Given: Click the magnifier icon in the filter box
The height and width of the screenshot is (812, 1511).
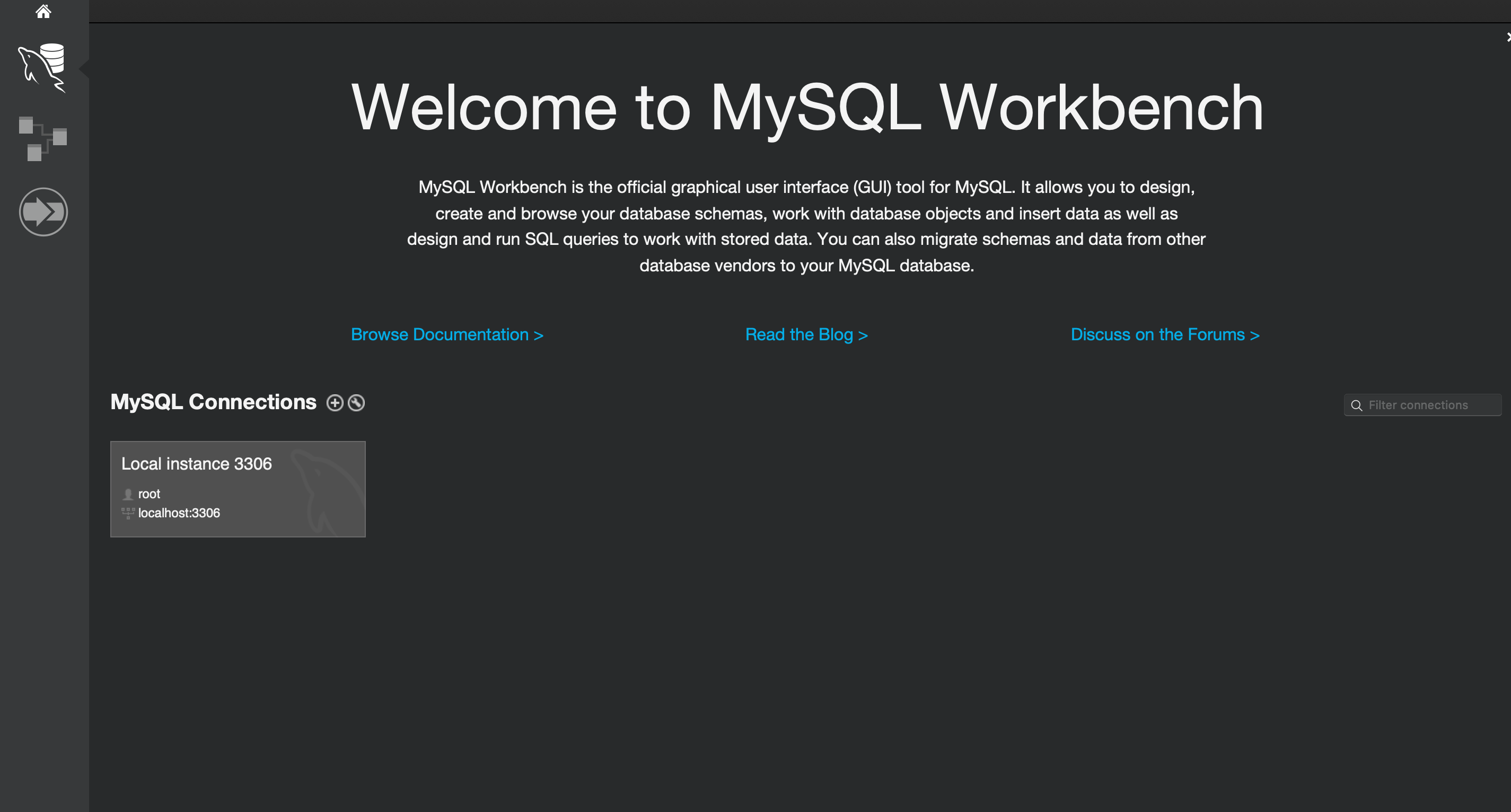Looking at the screenshot, I should [1356, 405].
